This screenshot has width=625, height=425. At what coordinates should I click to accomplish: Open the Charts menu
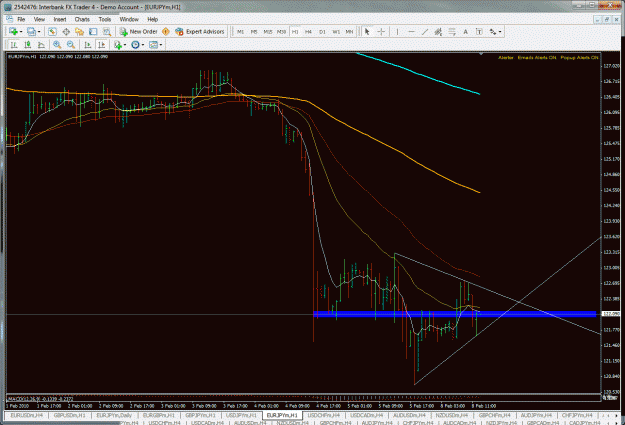(x=82, y=19)
